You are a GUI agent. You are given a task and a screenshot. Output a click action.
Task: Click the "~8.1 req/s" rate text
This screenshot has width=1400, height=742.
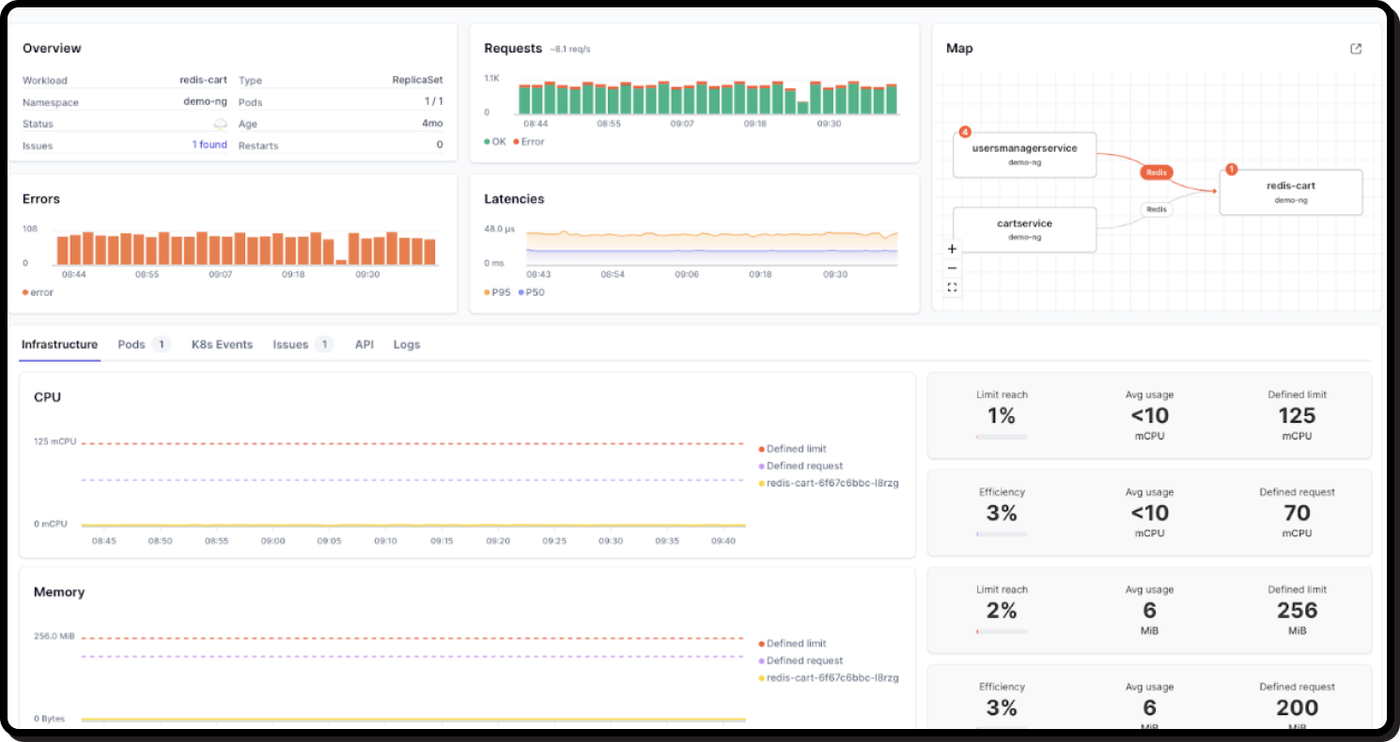click(x=570, y=49)
